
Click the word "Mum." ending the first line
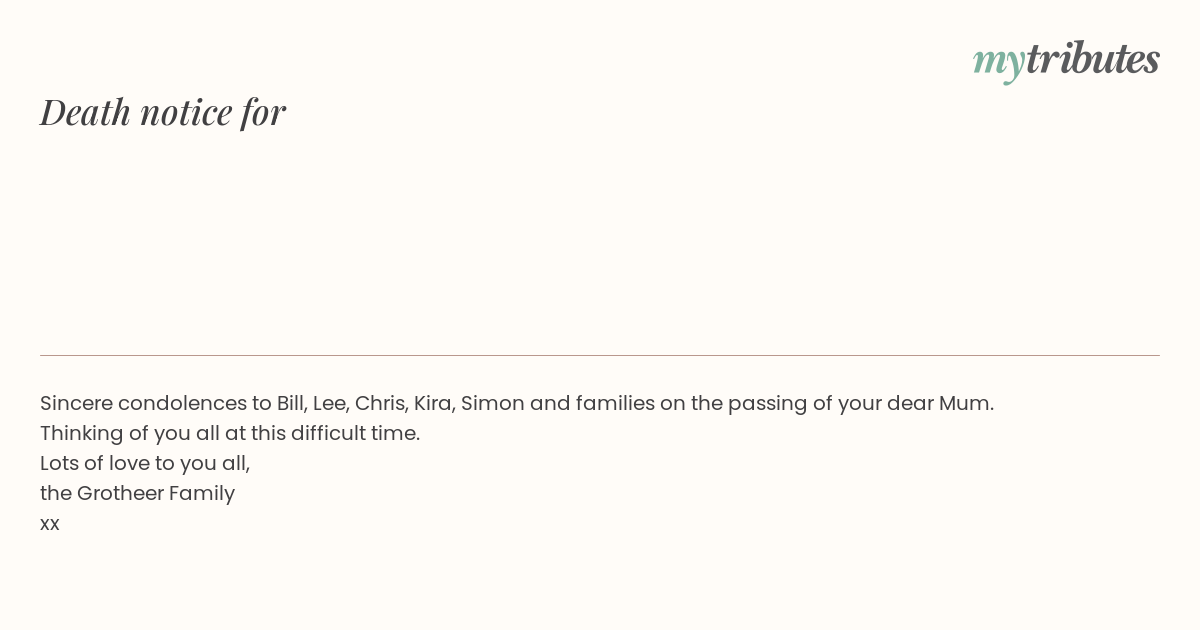click(966, 404)
